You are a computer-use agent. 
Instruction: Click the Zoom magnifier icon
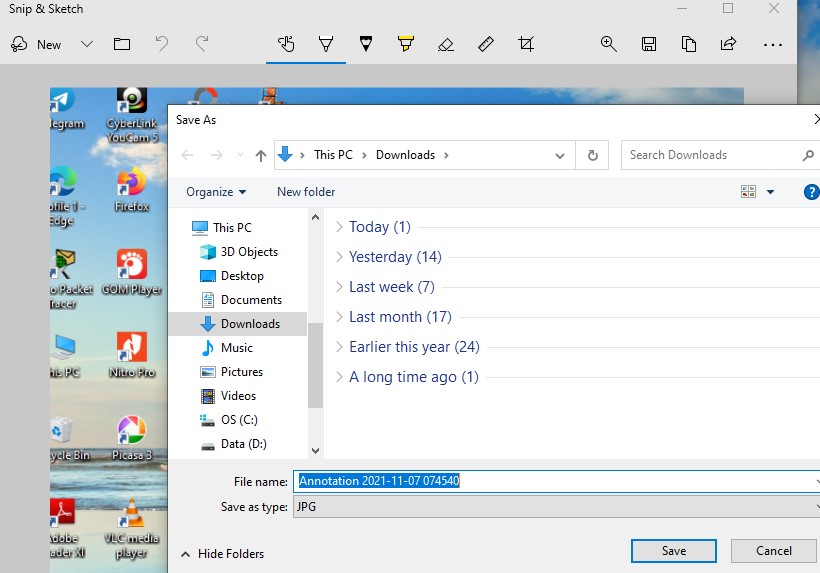[608, 44]
